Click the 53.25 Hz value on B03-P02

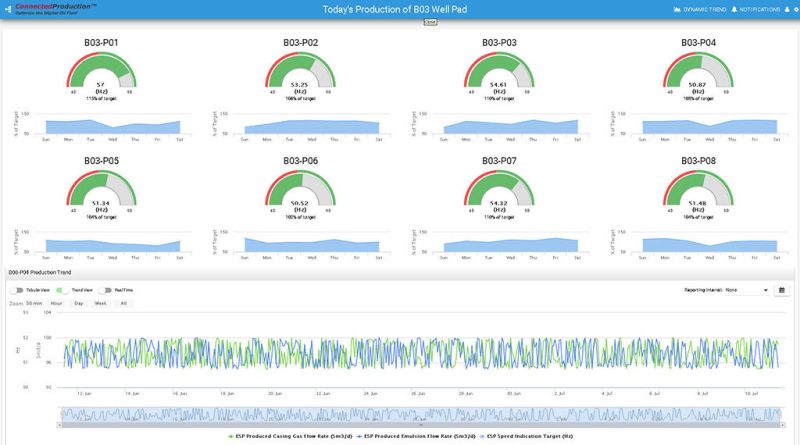tap(299, 85)
